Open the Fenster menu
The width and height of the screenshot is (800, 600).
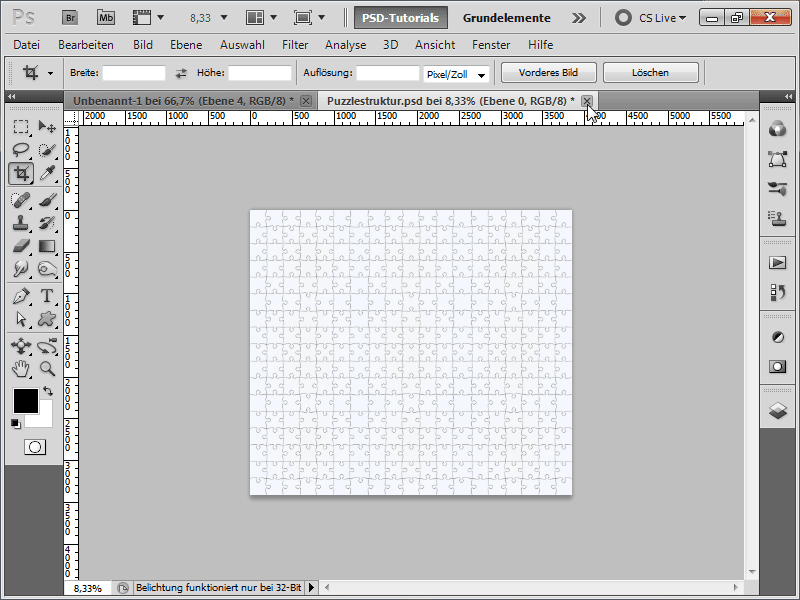491,45
